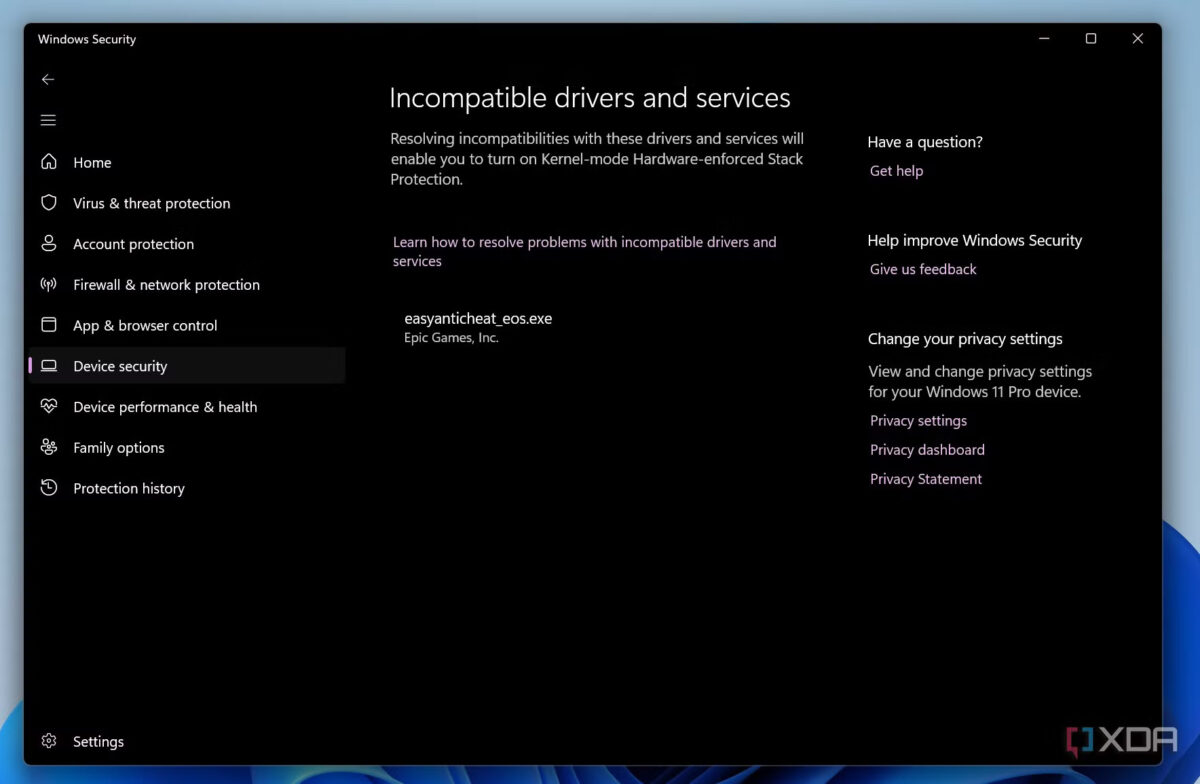Toggle the hamburger navigation menu

coord(48,120)
